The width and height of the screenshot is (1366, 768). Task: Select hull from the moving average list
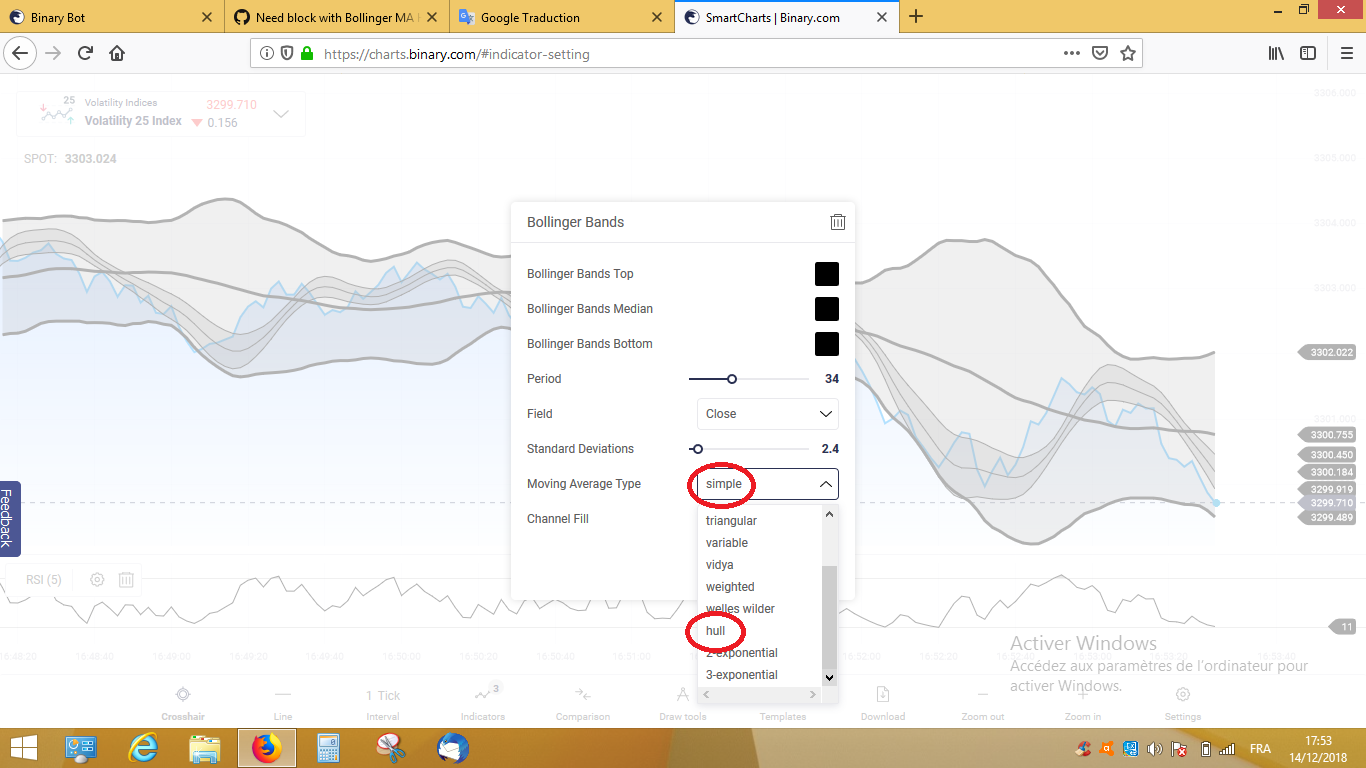[x=716, y=630]
